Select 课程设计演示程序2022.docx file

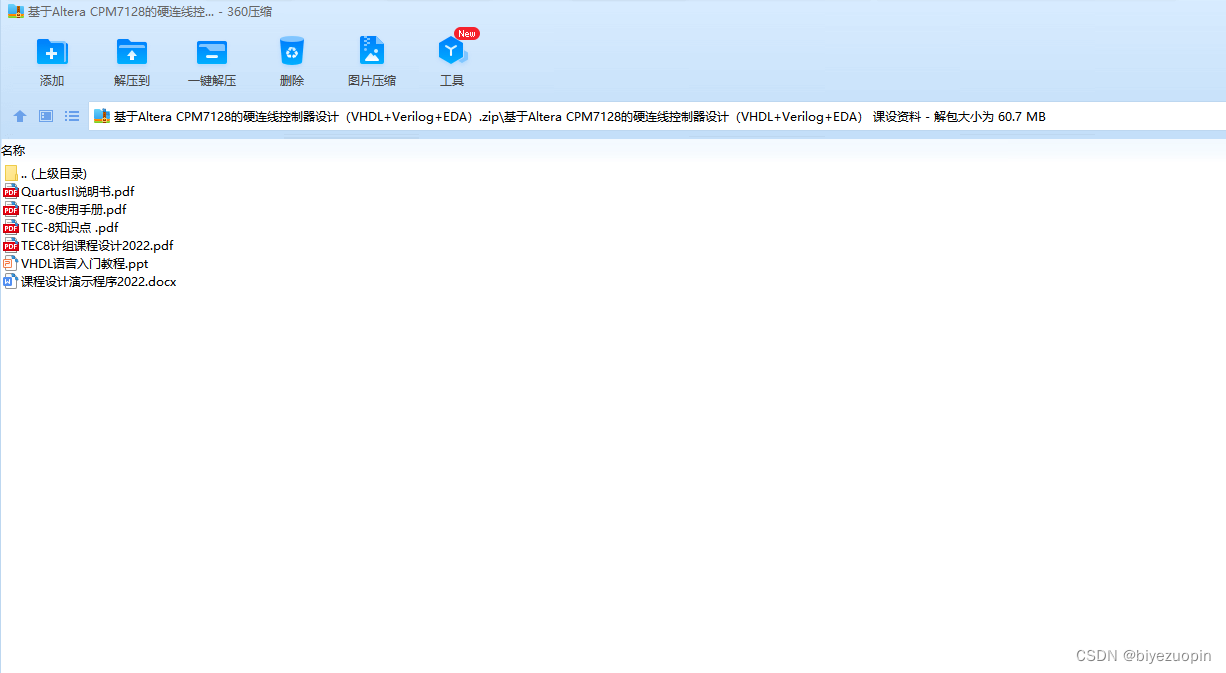coord(90,281)
